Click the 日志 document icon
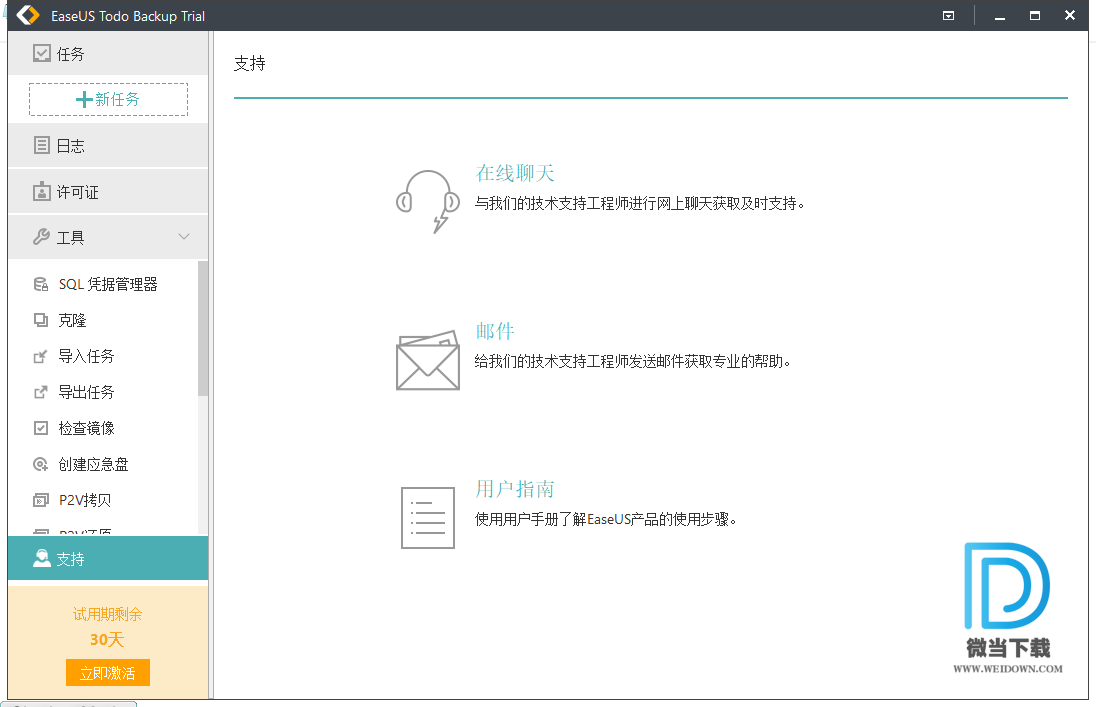Image resolution: width=1096 pixels, height=707 pixels. (x=42, y=145)
